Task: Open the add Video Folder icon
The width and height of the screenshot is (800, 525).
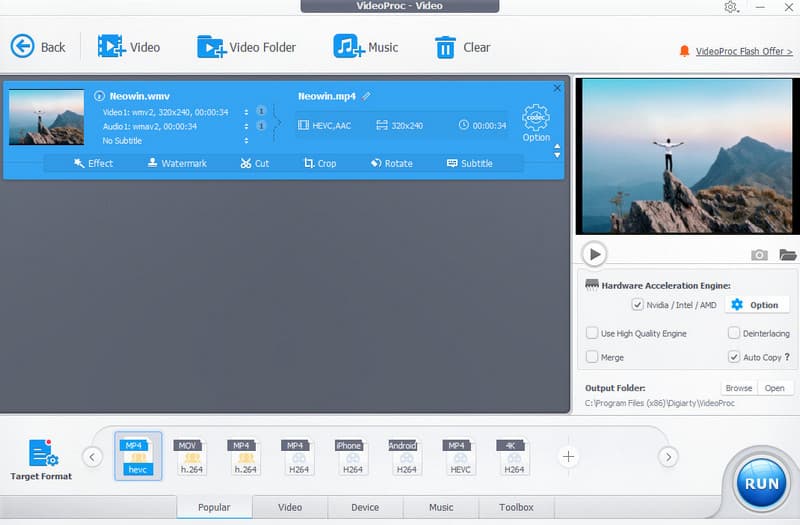Action: click(x=210, y=46)
